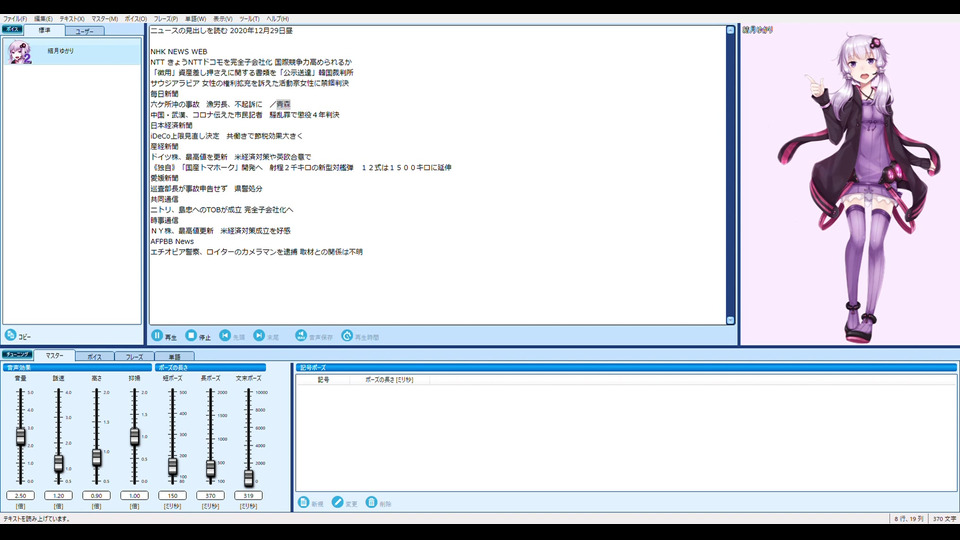Screen dimensions: 960x540
Task: Click the long pause value field 370
Action: pyautogui.click(x=211, y=495)
